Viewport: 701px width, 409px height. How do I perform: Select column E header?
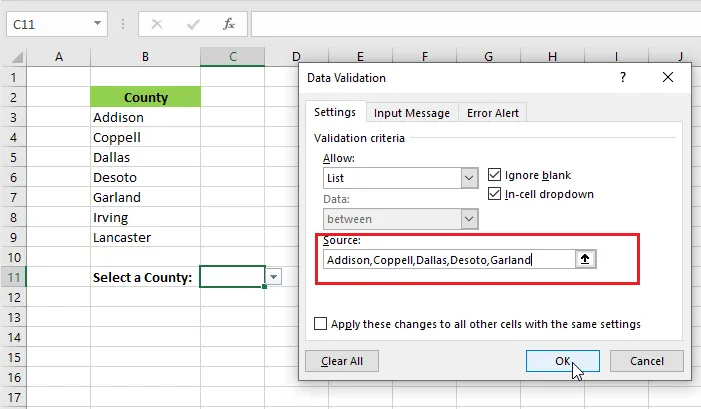[x=360, y=56]
